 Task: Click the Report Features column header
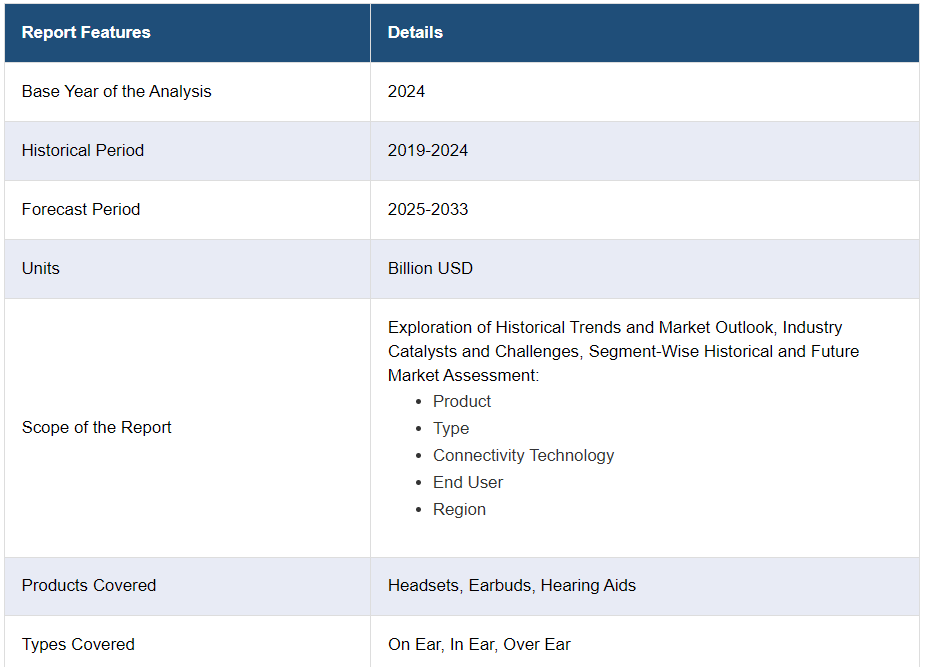(x=86, y=32)
